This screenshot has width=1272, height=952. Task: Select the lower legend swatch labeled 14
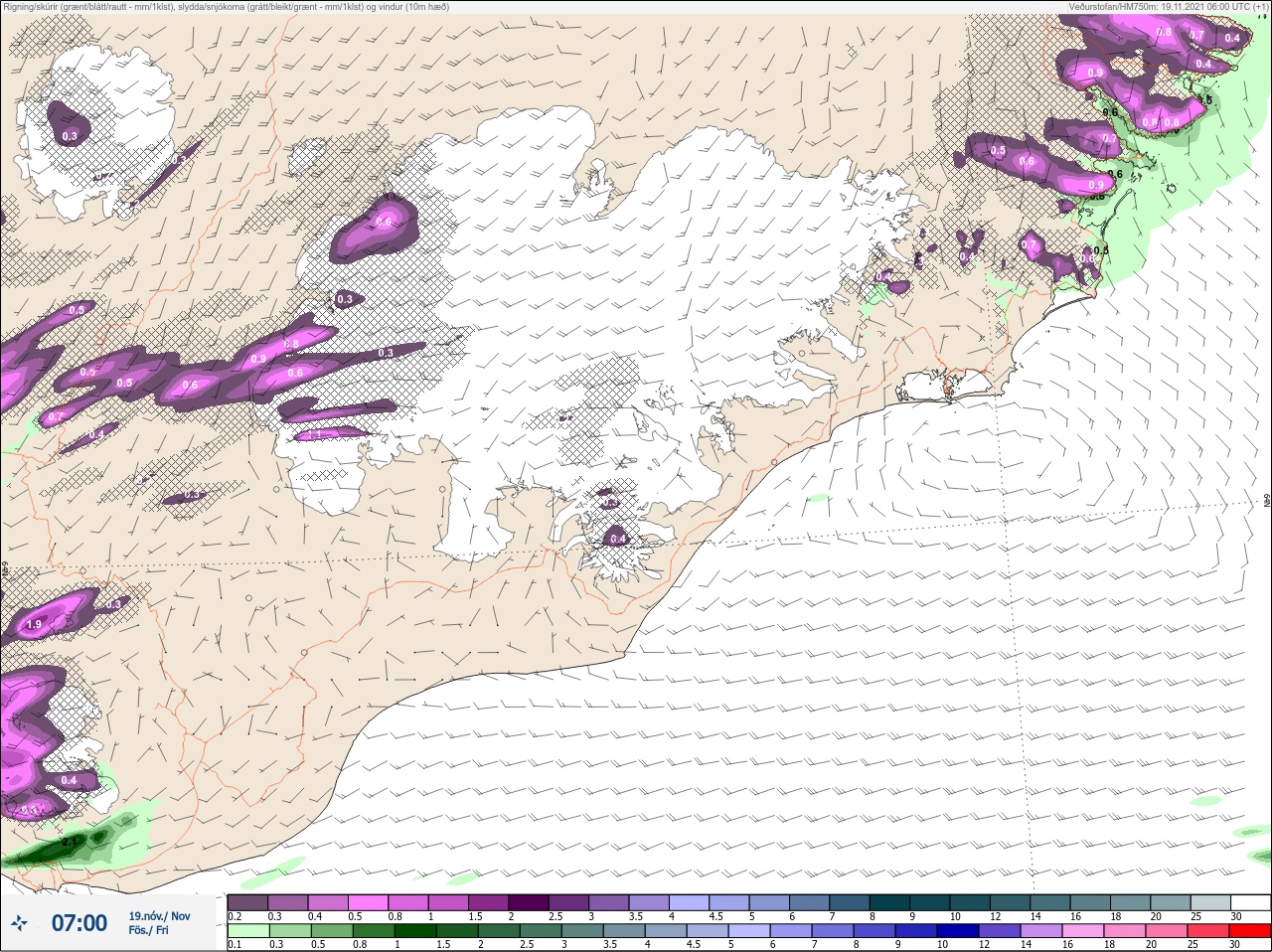[x=1040, y=931]
